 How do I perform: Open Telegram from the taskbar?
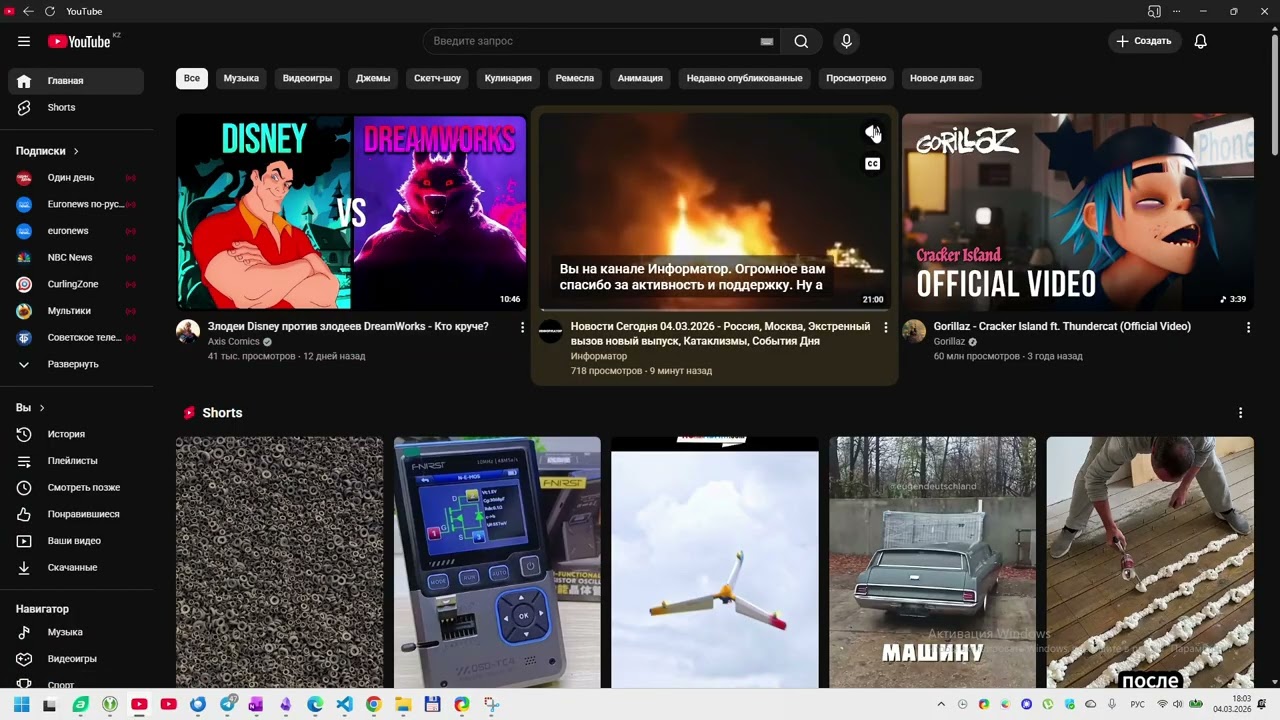tap(227, 704)
